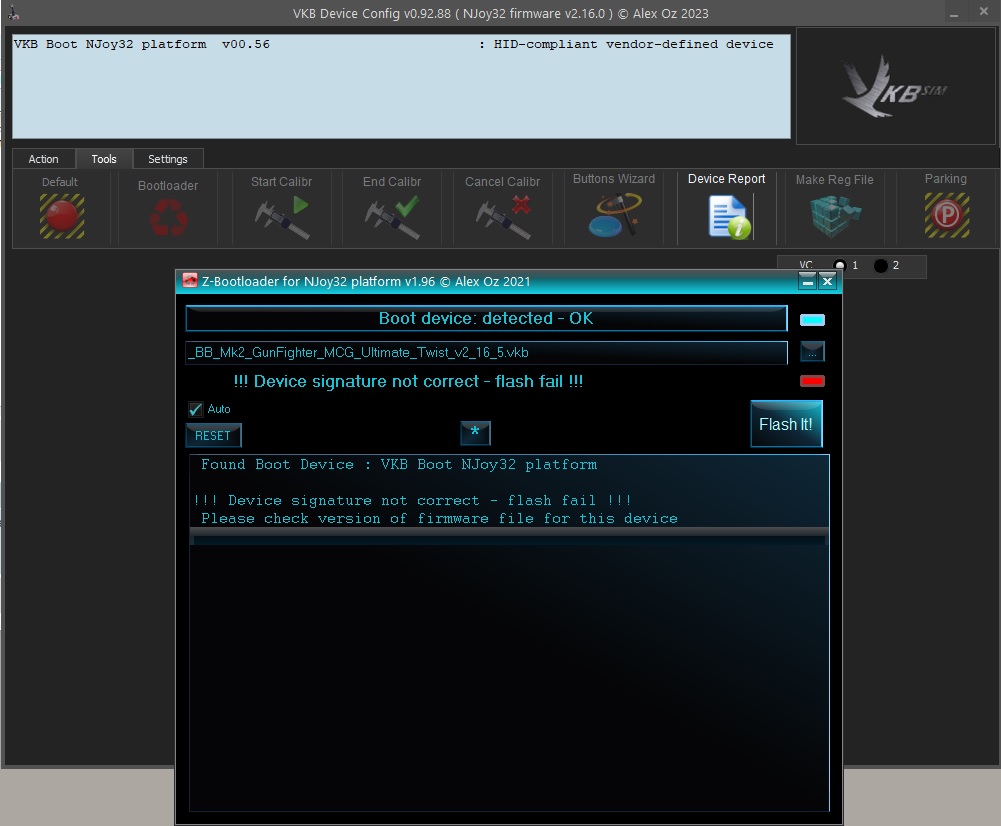
Task: Browse for firmware file with ellipsis button
Action: tap(812, 352)
